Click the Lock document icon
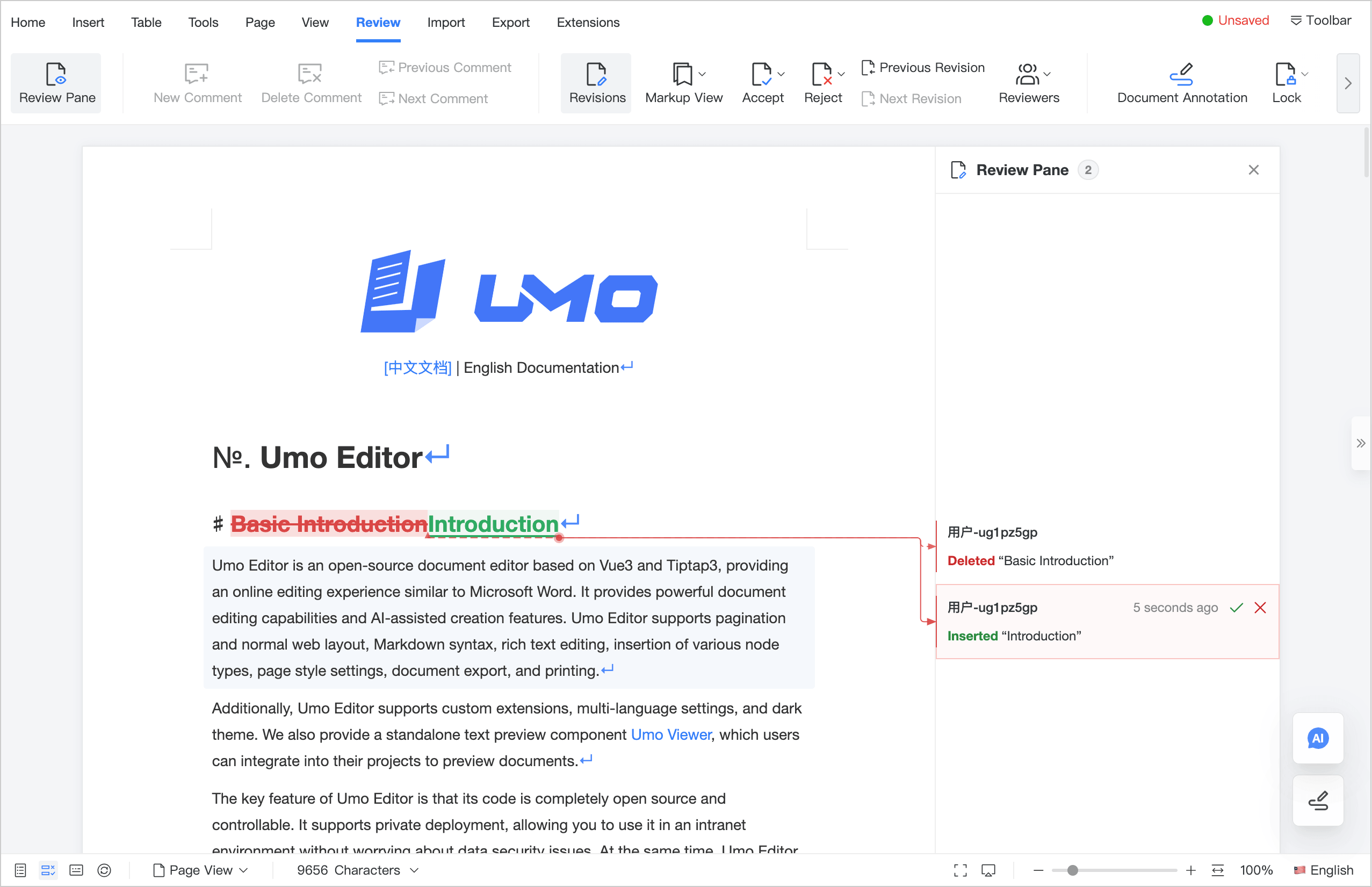This screenshot has width=1372, height=887. click(1284, 73)
